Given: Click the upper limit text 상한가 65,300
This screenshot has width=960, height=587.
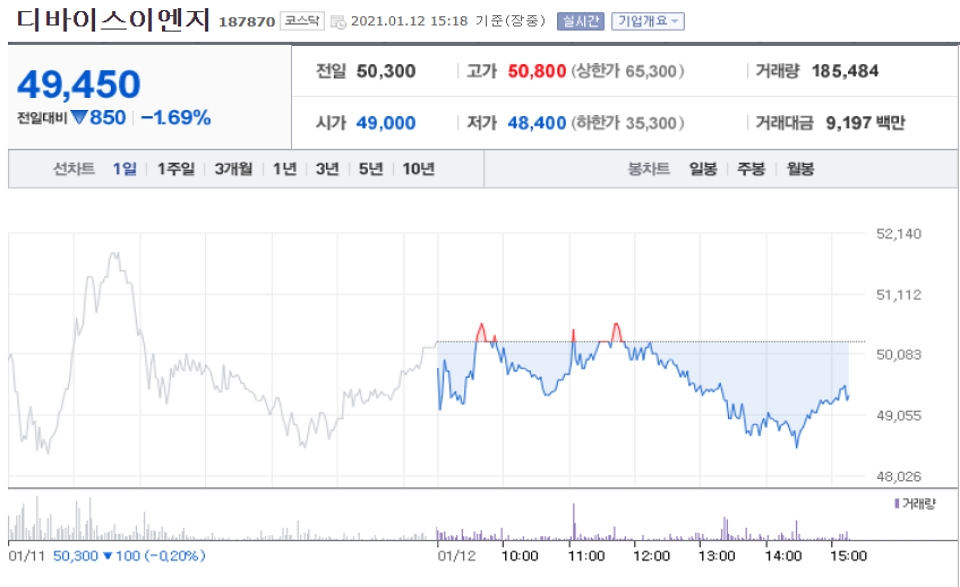Looking at the screenshot, I should click(x=628, y=71).
